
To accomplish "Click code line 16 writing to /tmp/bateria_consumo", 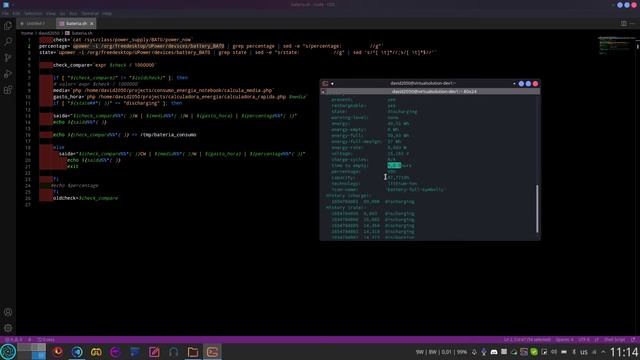I will [124, 135].
